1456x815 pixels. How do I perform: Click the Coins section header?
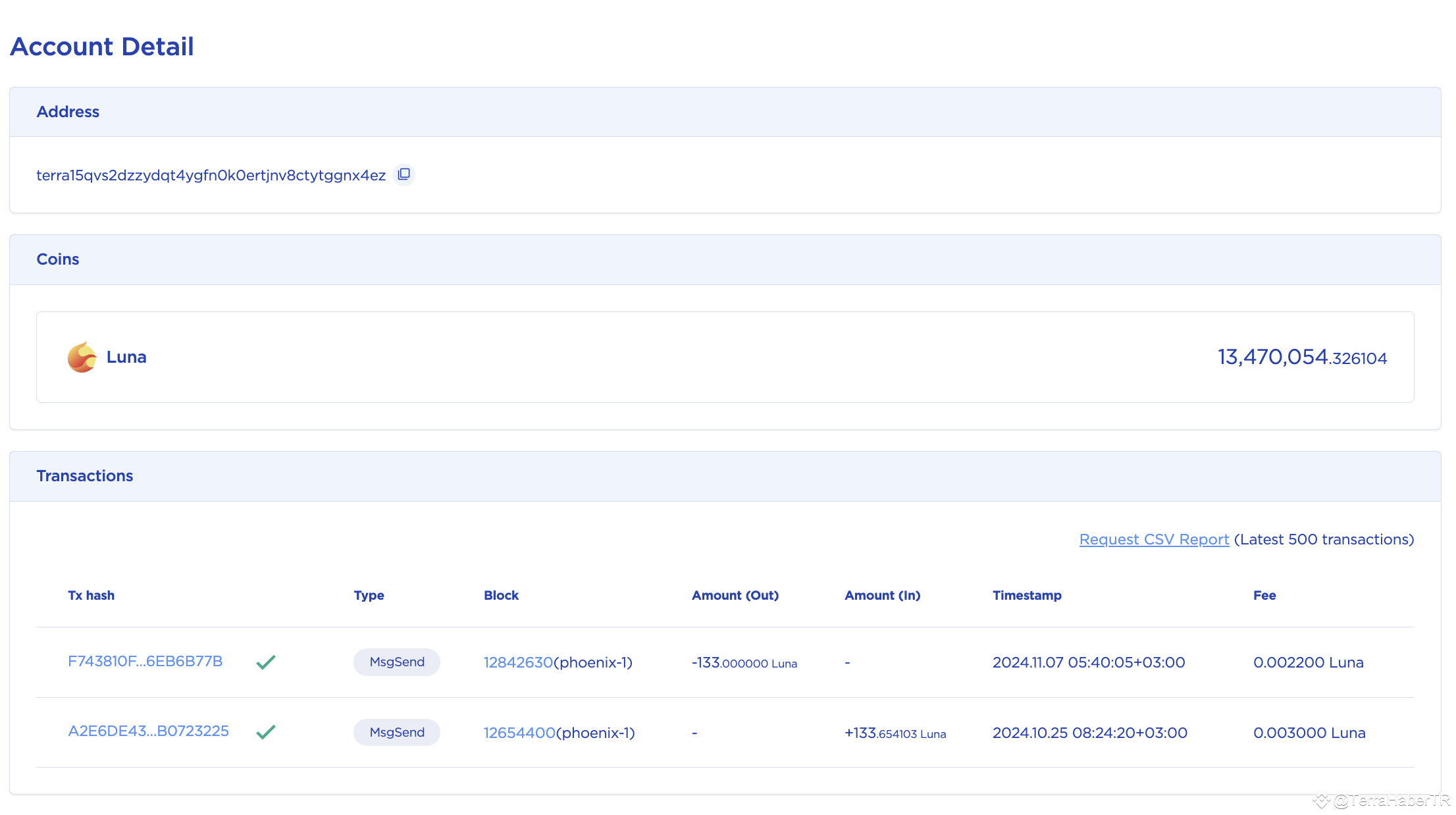click(57, 259)
